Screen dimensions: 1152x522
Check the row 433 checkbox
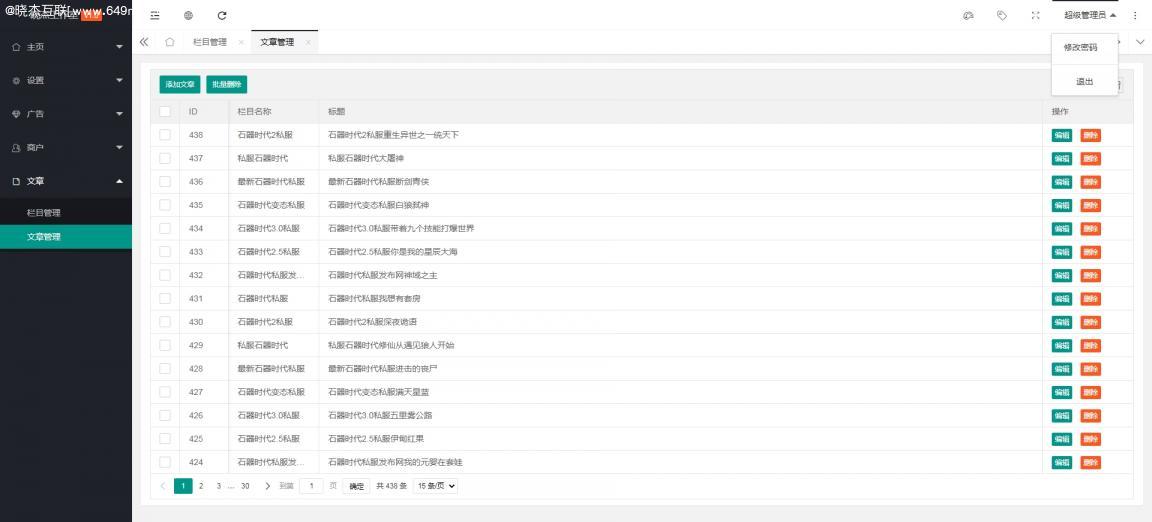coord(165,252)
